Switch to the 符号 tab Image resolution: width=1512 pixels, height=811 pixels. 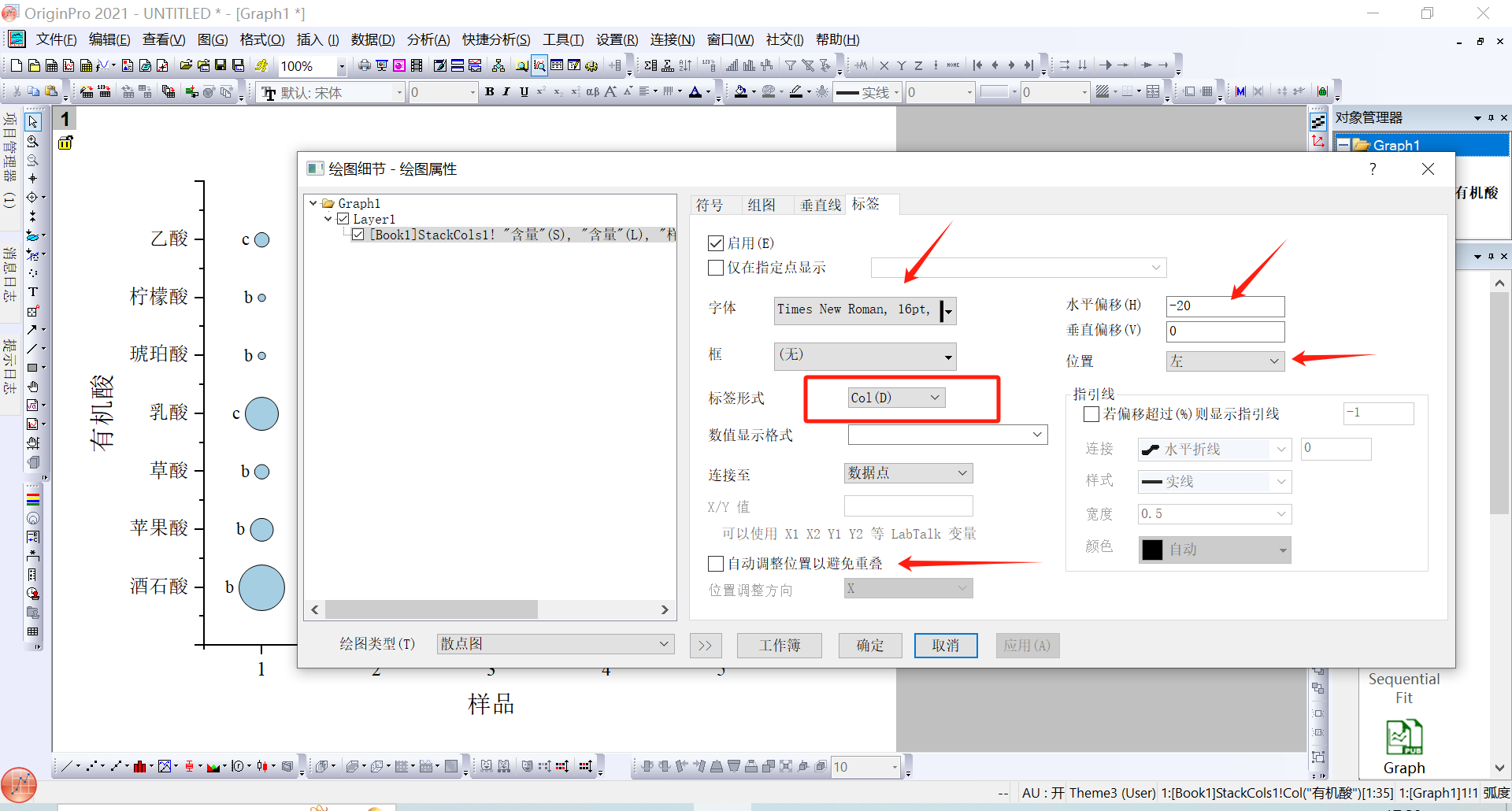click(x=710, y=206)
